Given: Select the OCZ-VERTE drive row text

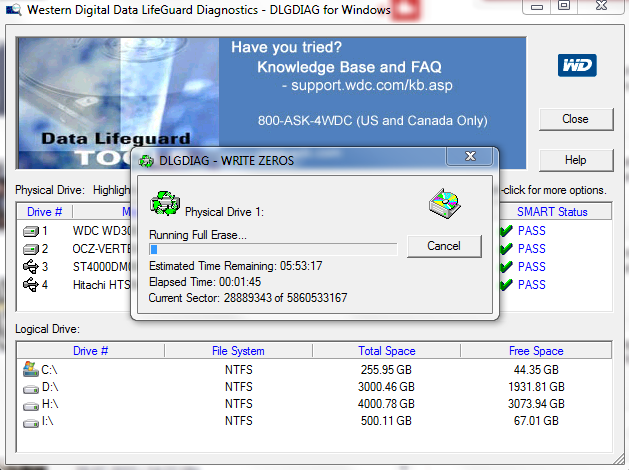Looking at the screenshot, I should click(x=102, y=249).
